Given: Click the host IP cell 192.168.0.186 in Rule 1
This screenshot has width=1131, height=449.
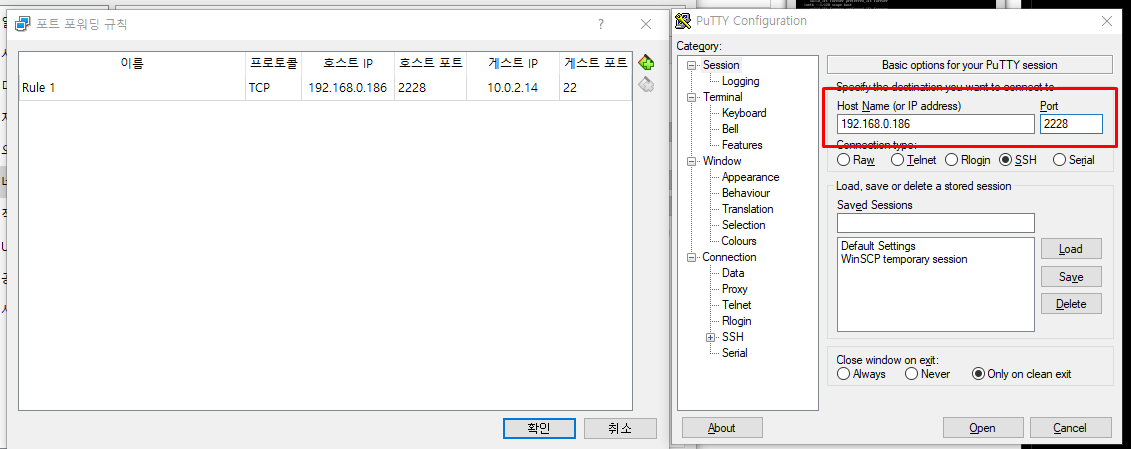Looking at the screenshot, I should tap(348, 88).
